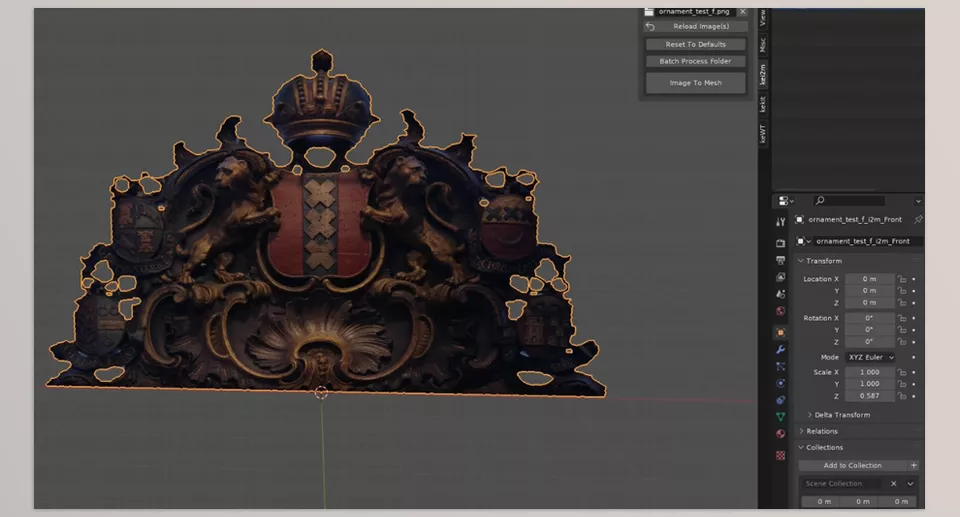960x517 pixels.
Task: Click Reset To Defaults
Action: pyautogui.click(x=696, y=44)
